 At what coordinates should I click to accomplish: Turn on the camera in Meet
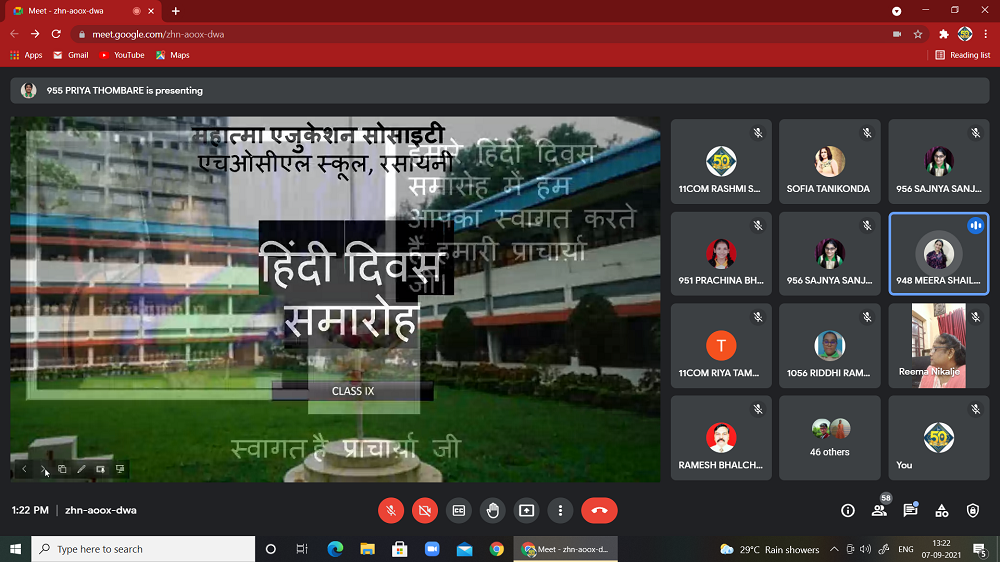(425, 510)
